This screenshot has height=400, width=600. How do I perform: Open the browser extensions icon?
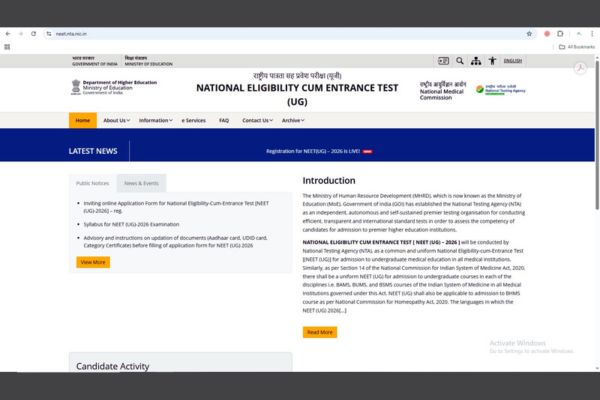(x=559, y=33)
